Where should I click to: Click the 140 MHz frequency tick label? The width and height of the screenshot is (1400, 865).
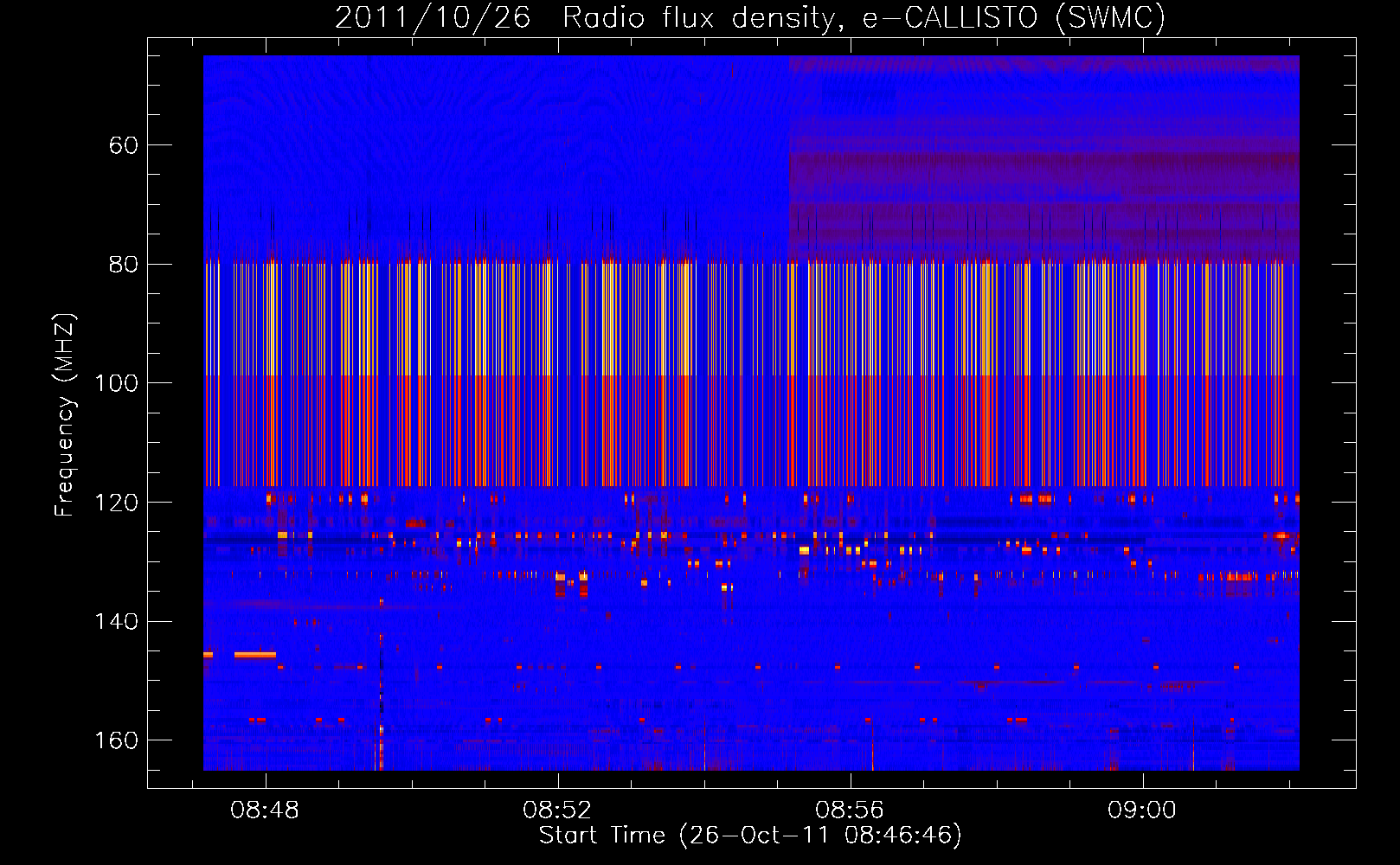(116, 621)
